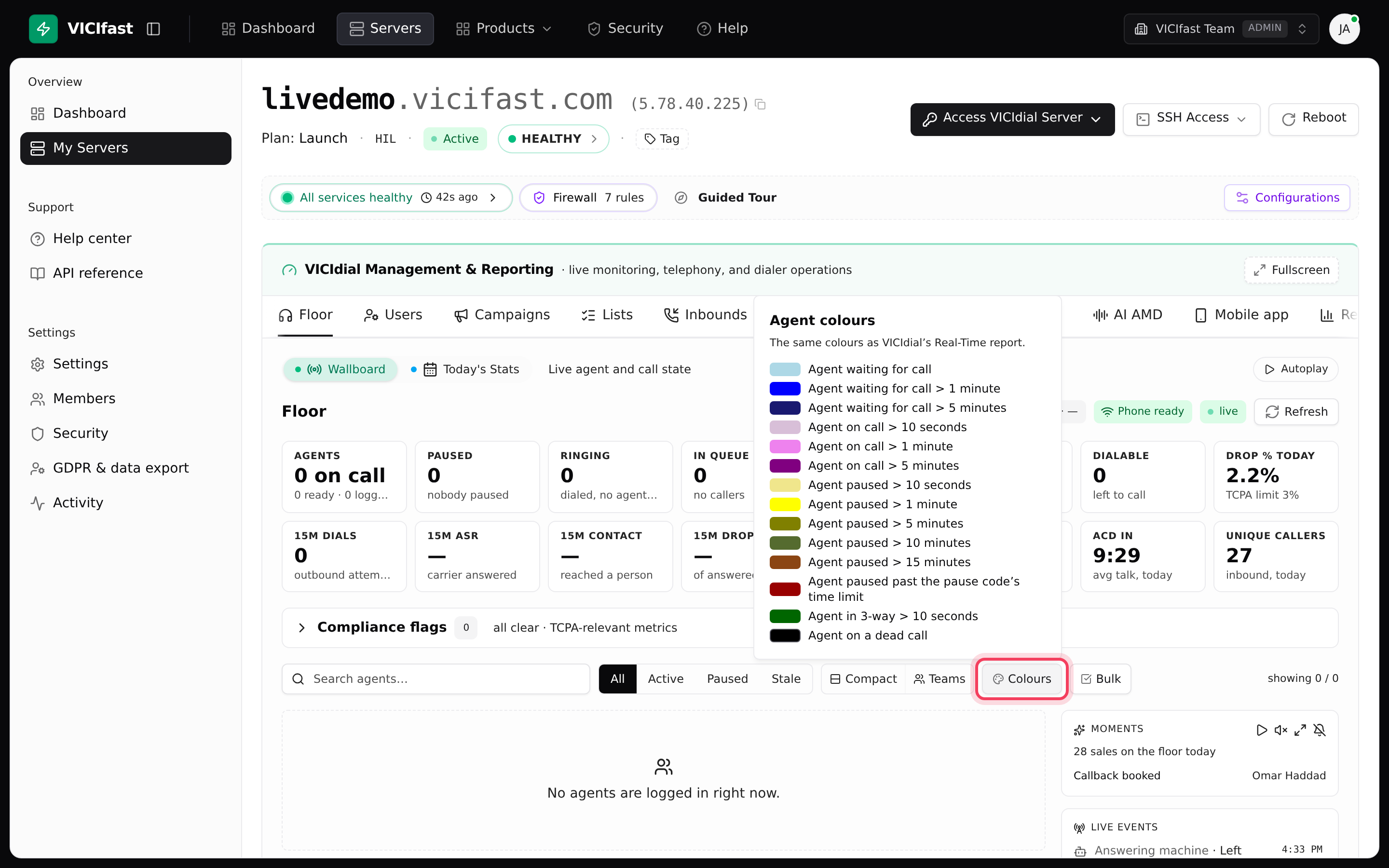Toggle the Compact view
Image resolution: width=1389 pixels, height=868 pixels.
tap(863, 678)
